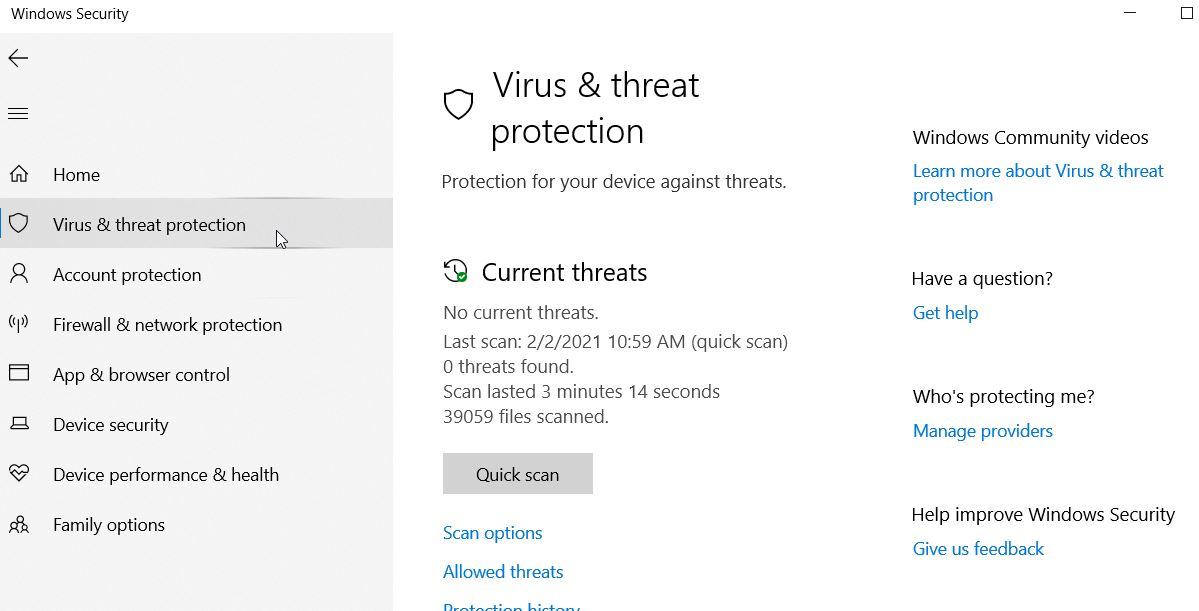
Task: Click the Account protection person icon
Action: pyautogui.click(x=19, y=274)
